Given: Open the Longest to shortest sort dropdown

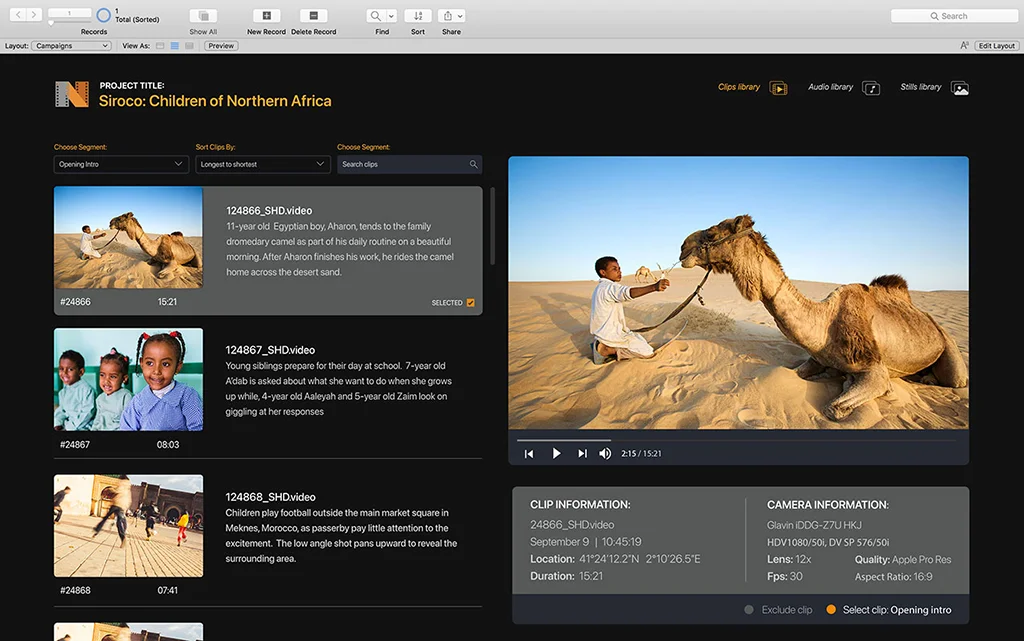Looking at the screenshot, I should pyautogui.click(x=263, y=164).
